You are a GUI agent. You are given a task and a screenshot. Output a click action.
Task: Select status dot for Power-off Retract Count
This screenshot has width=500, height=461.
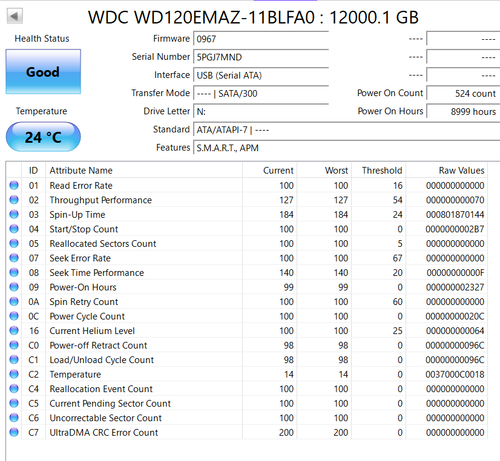click(x=14, y=345)
